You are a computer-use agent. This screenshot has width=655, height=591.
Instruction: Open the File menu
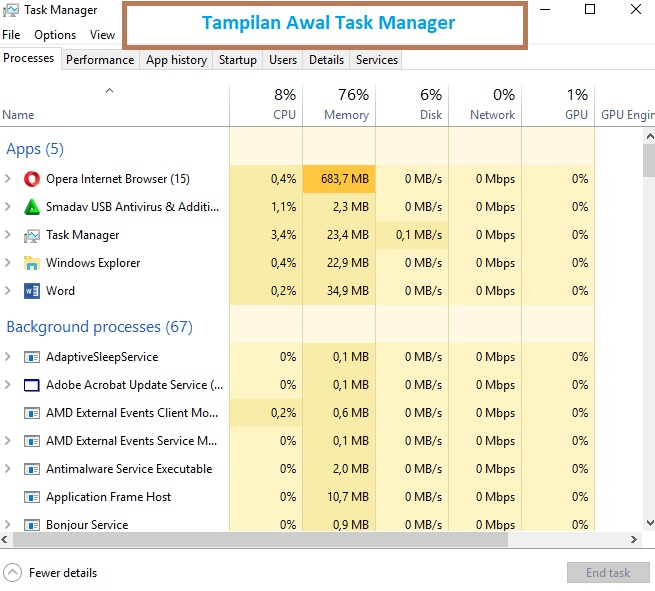pyautogui.click(x=11, y=35)
